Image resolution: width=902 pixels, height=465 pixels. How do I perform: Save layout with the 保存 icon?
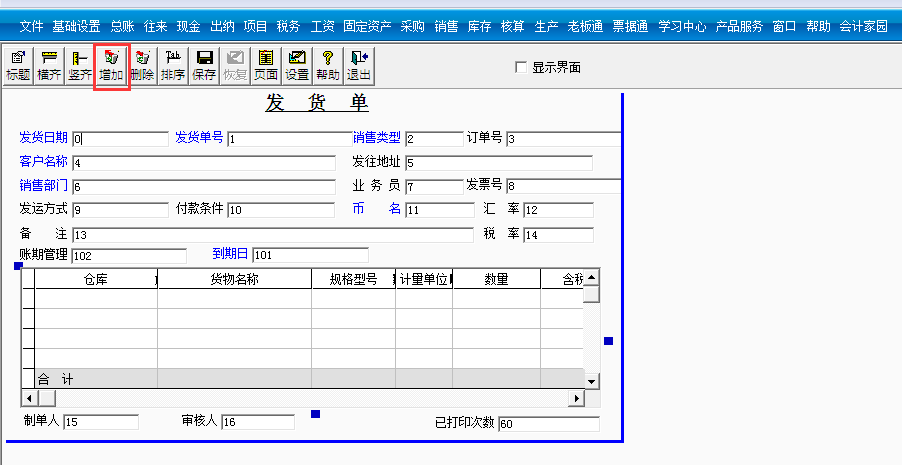coord(204,66)
